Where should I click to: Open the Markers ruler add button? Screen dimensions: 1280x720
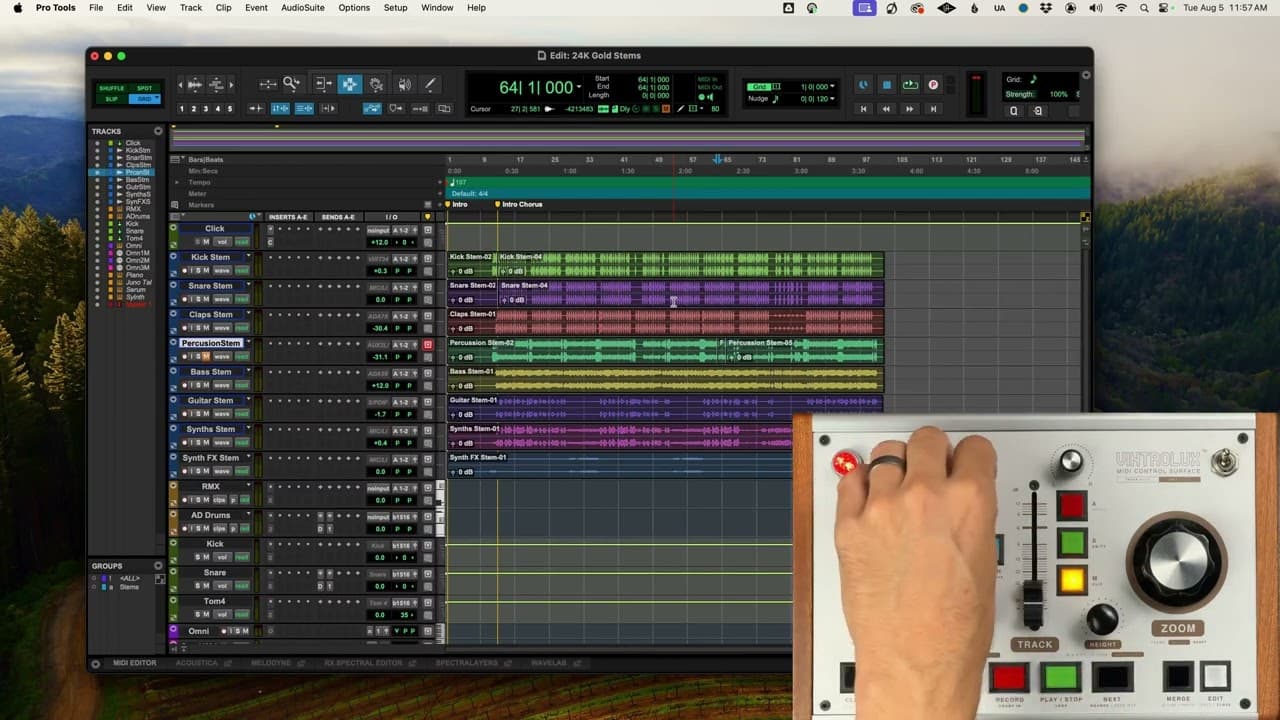click(175, 204)
